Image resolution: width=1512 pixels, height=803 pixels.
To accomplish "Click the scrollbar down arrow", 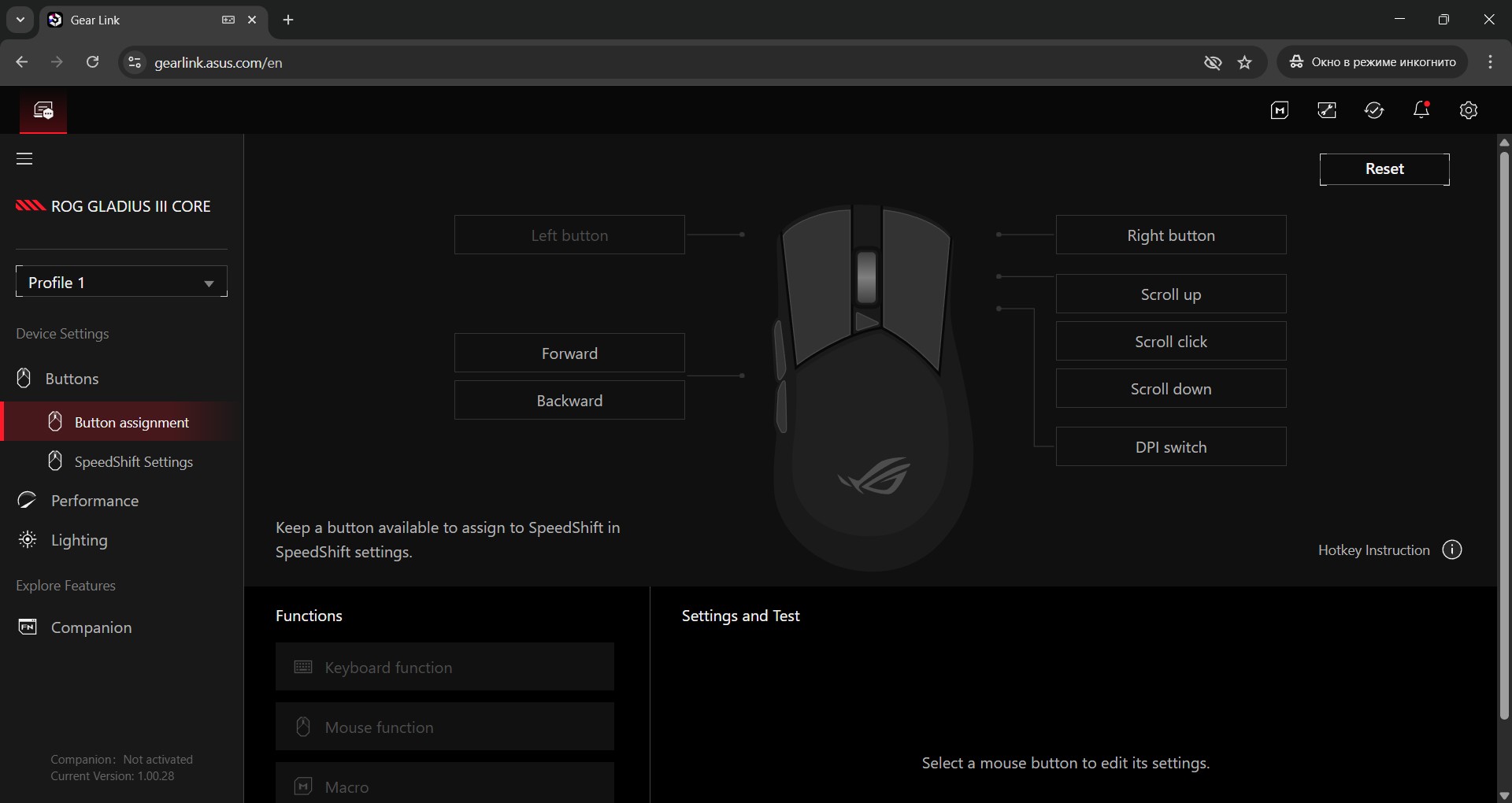I will pos(1504,796).
